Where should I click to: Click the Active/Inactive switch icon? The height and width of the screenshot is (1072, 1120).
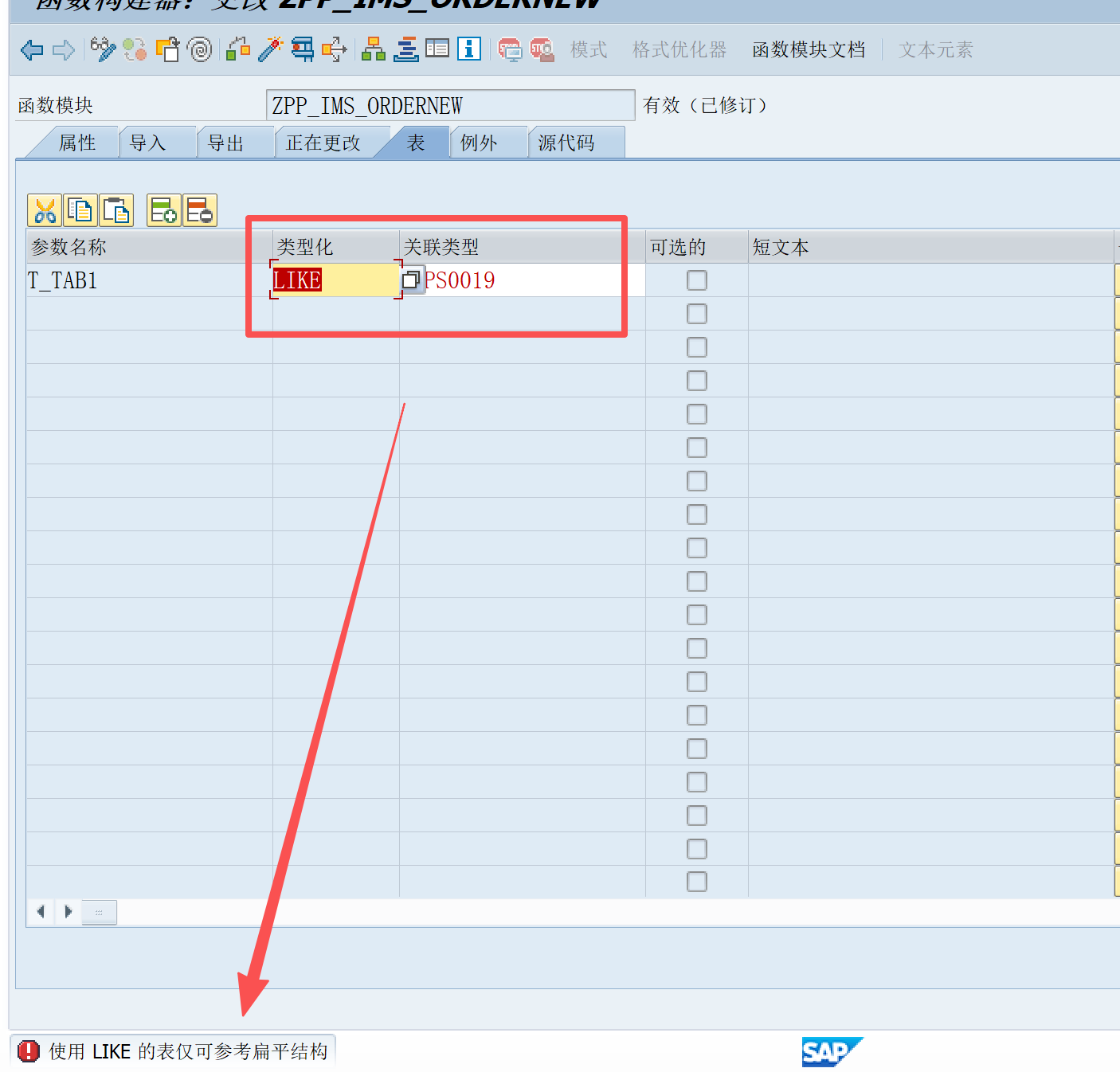point(135,49)
